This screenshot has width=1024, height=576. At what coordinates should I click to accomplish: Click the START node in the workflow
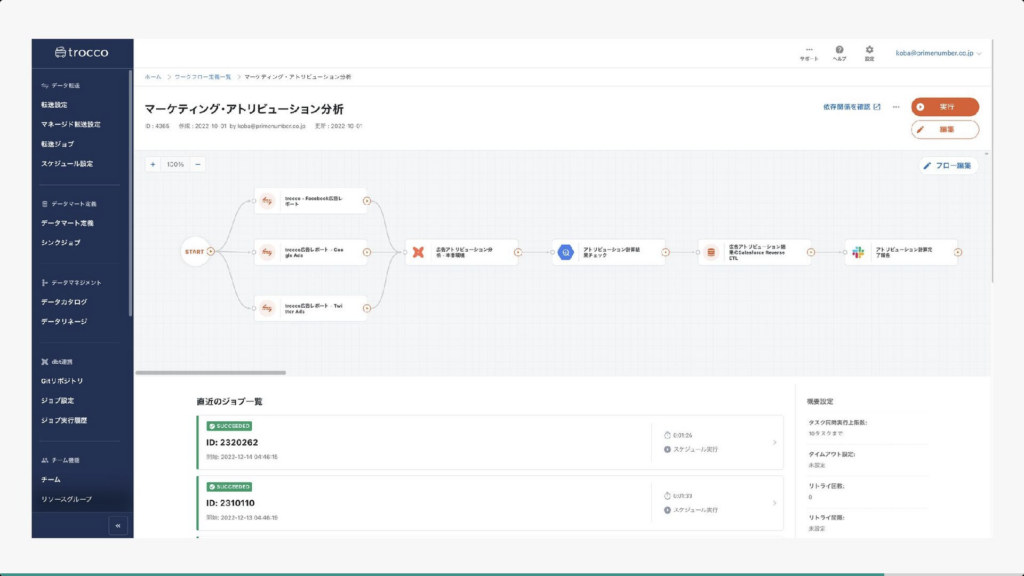click(194, 252)
